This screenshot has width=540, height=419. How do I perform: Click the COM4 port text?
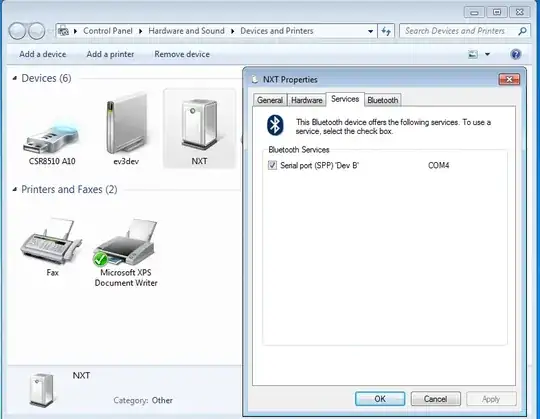click(438, 166)
